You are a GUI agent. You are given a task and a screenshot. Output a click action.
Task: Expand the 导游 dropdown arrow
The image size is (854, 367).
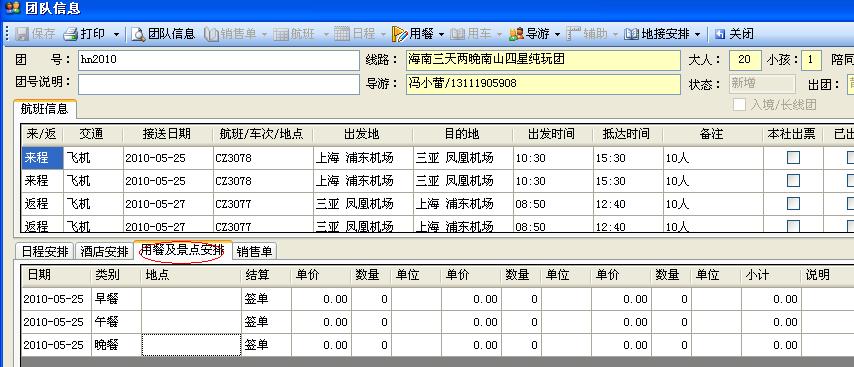(x=558, y=34)
